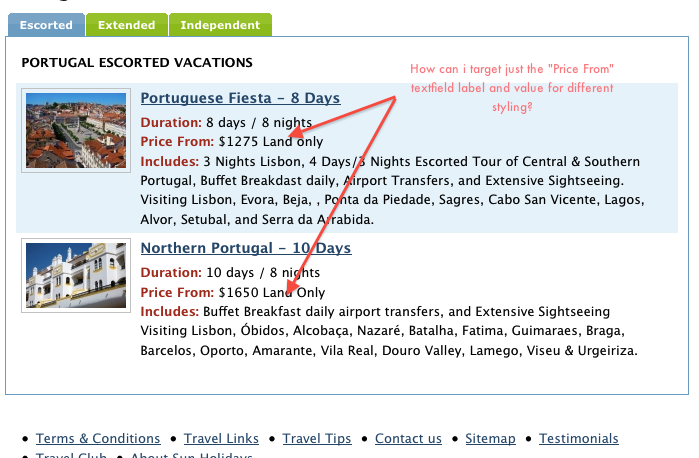Click the white building thumbnail image
The height and width of the screenshot is (458, 699).
tap(76, 275)
